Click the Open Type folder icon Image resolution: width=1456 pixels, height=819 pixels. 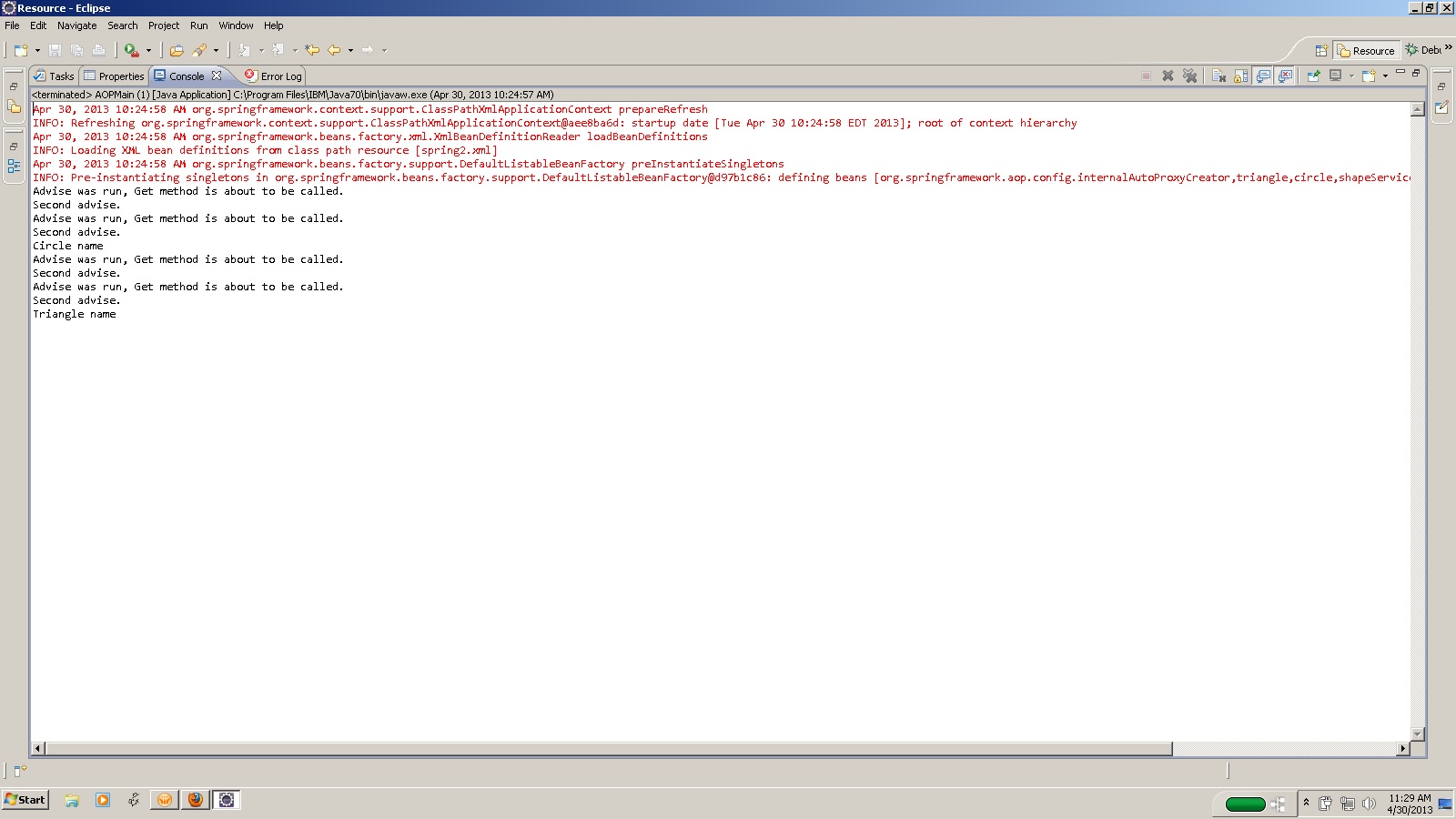pos(177,50)
